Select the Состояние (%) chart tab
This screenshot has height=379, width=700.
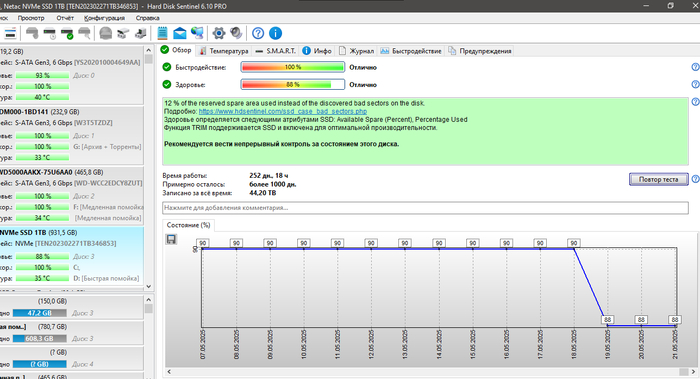(x=188, y=225)
